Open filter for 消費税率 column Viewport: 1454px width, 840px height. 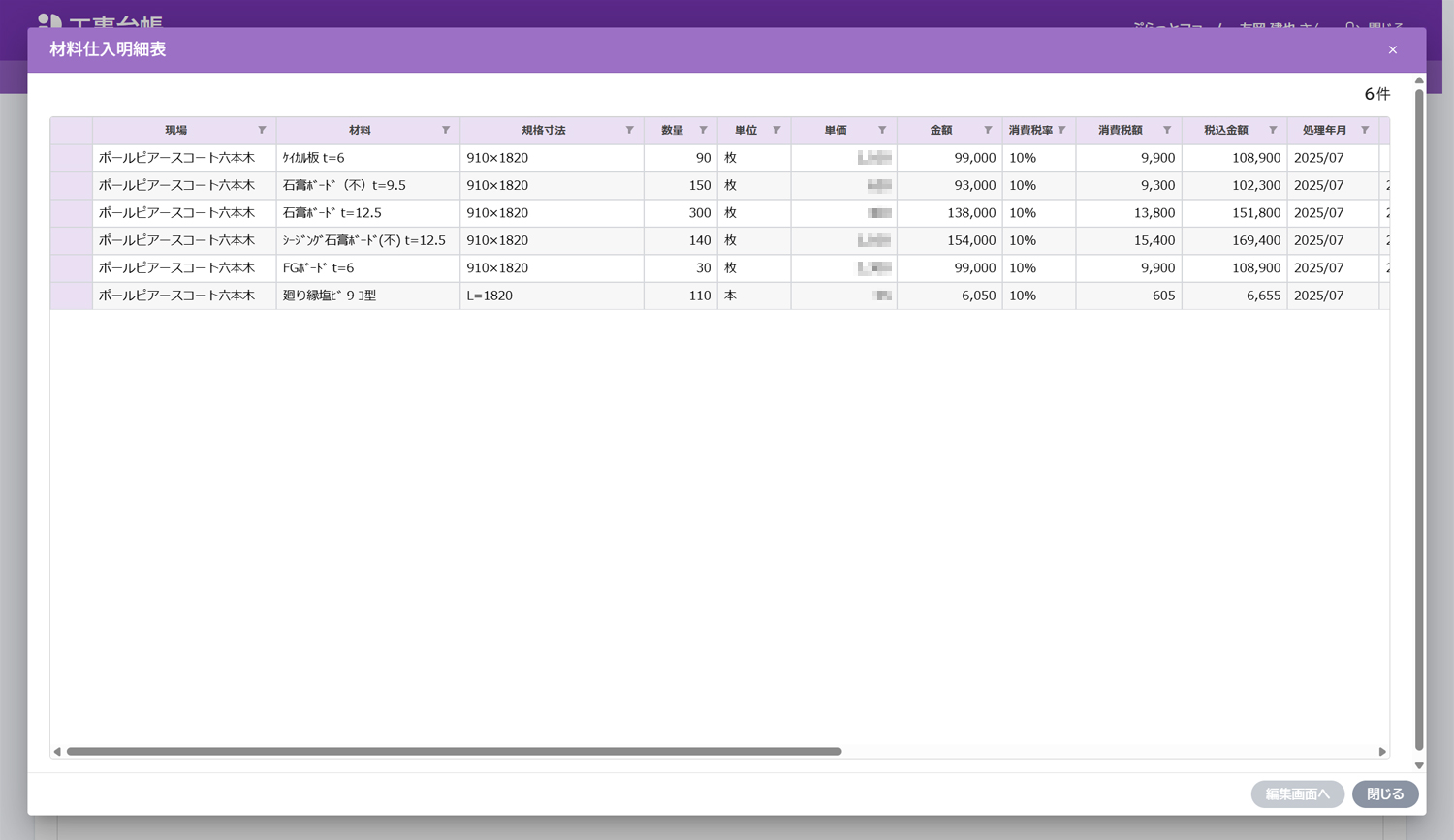pyautogui.click(x=1061, y=130)
